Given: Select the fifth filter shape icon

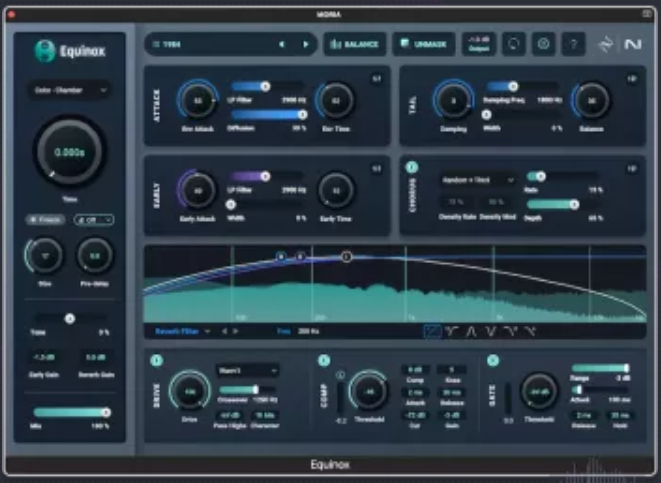Looking at the screenshot, I should (511, 331).
